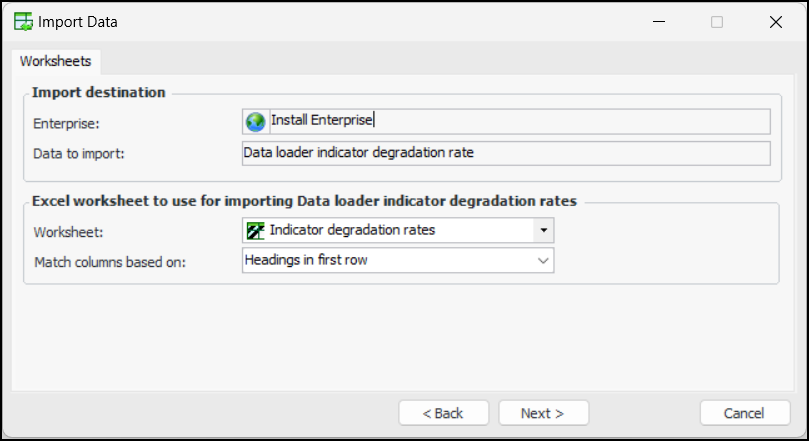The image size is (809, 441).
Task: Click the worksheet icon in the Worksheet combo box
Action: coord(255,230)
